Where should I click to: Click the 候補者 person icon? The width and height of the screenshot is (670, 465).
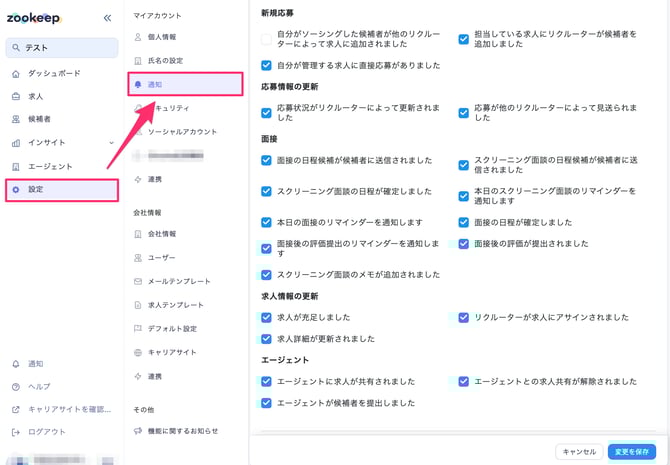point(16,119)
